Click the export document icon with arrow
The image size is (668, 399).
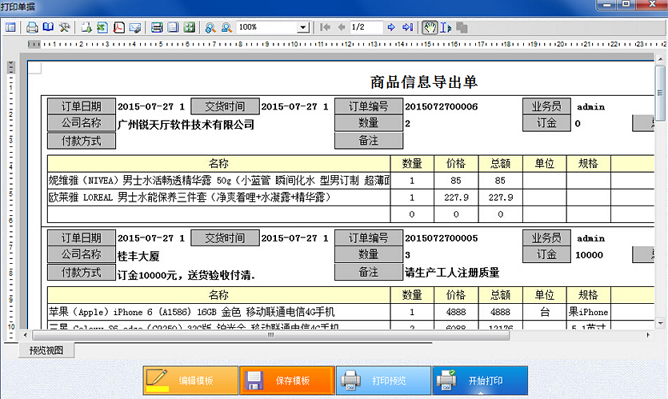tap(86, 28)
